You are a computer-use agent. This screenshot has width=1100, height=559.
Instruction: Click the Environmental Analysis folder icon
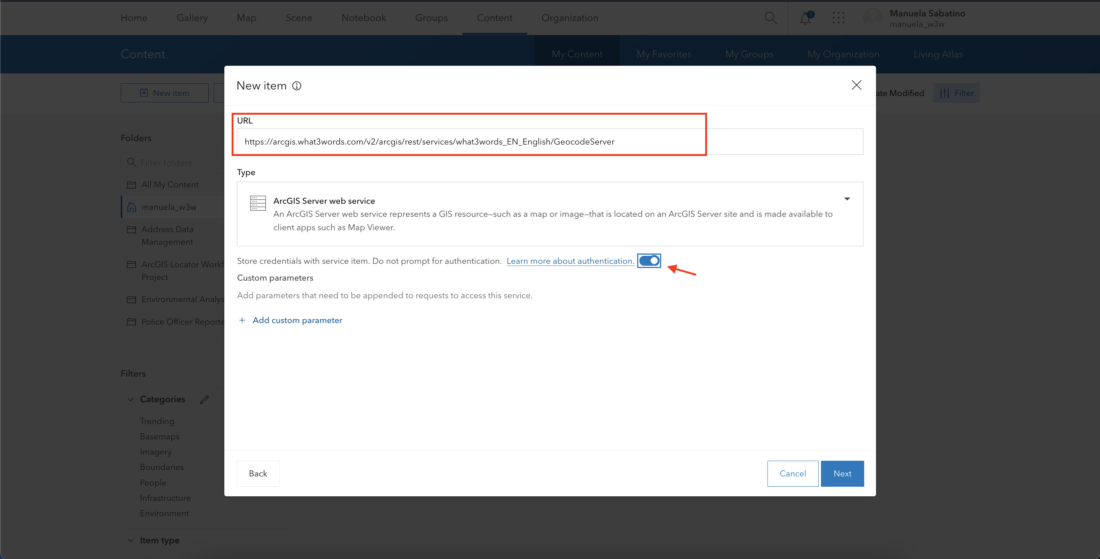click(x=131, y=299)
